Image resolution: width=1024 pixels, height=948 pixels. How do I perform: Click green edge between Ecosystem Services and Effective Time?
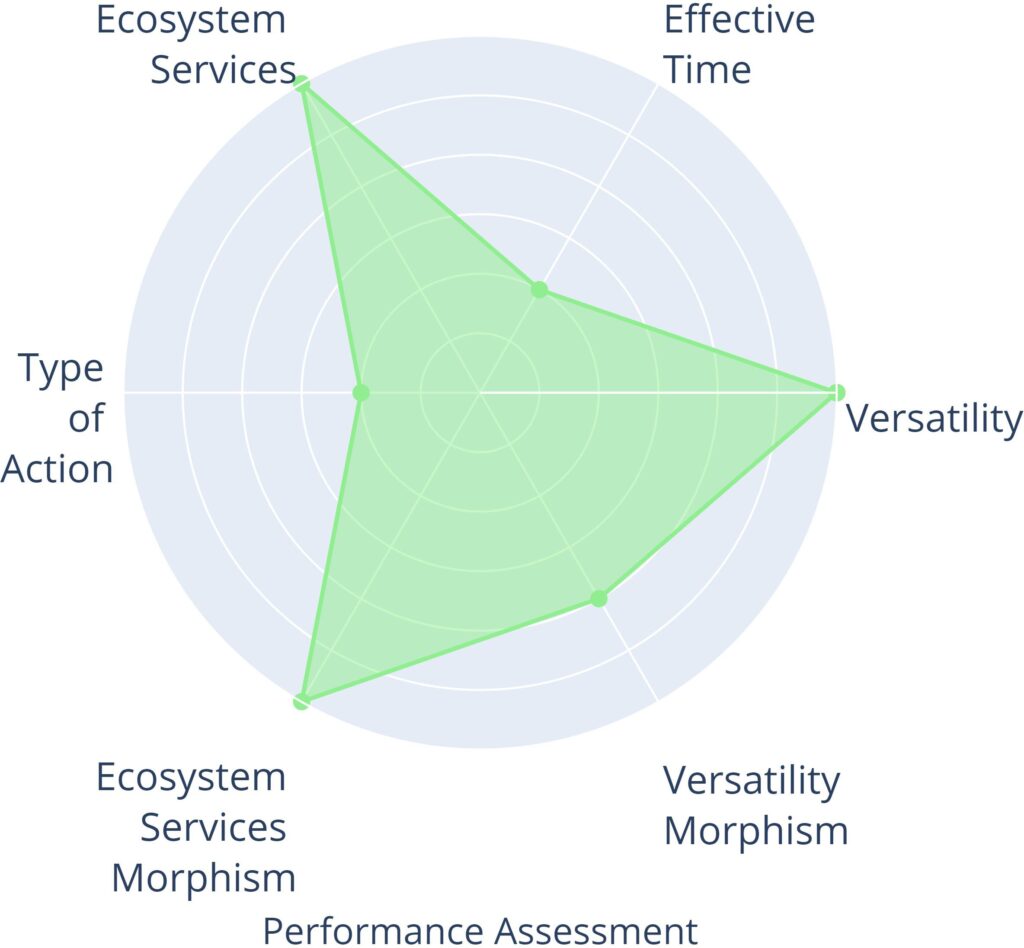point(420,187)
